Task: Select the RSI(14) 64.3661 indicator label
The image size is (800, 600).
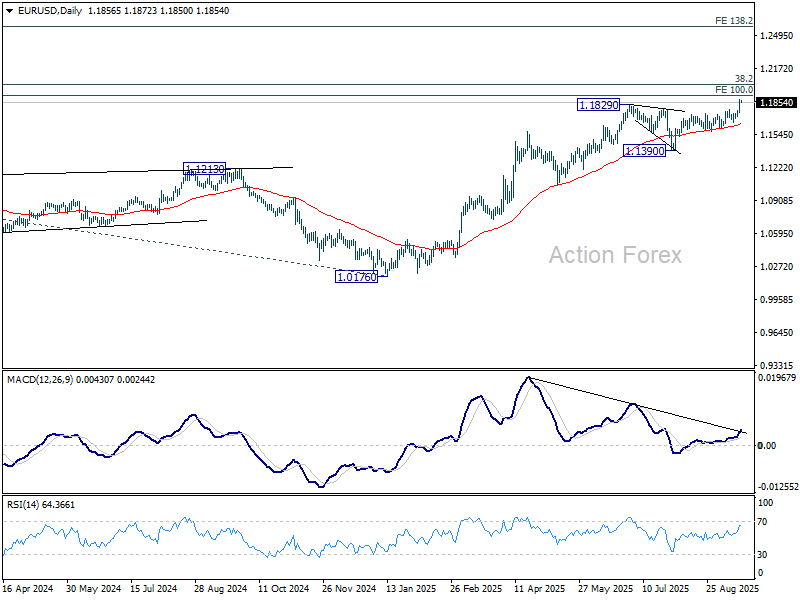Action: tap(41, 505)
